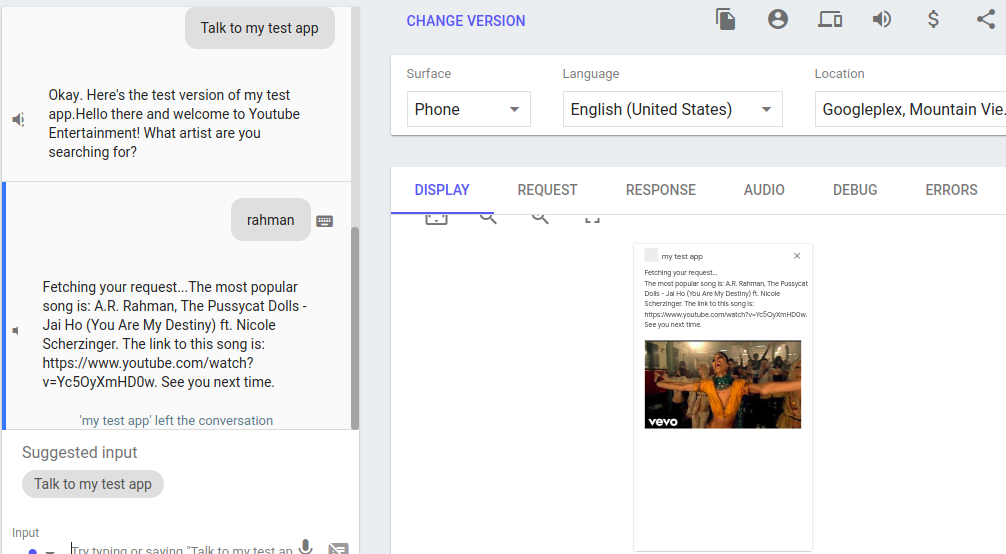Switch to the AUDIO tab
The image size is (1006, 554).
[x=764, y=190]
